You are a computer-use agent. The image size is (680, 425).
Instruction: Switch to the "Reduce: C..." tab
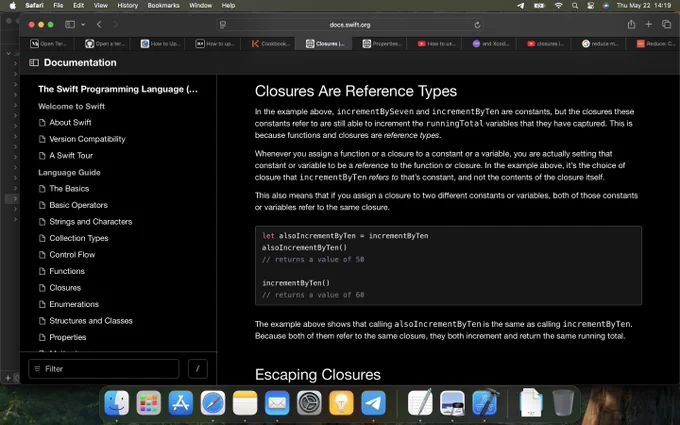pyautogui.click(x=656, y=44)
